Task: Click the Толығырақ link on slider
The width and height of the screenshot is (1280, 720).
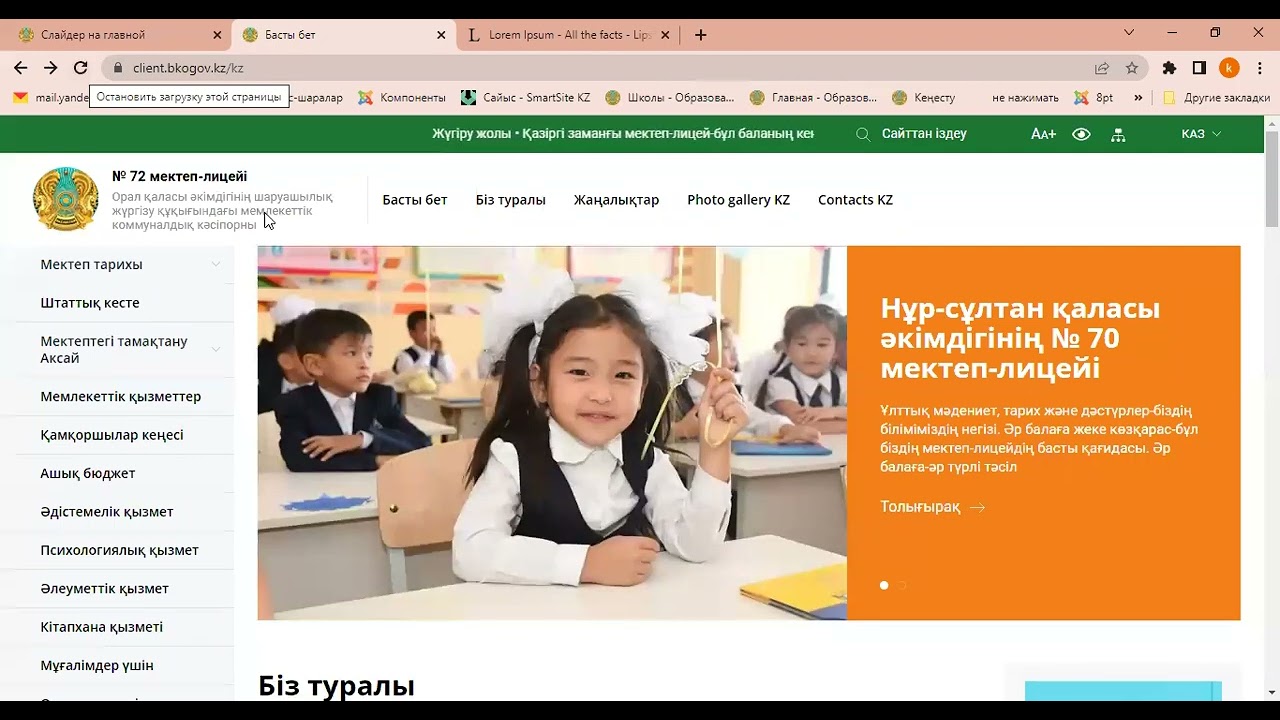Action: coord(933,507)
